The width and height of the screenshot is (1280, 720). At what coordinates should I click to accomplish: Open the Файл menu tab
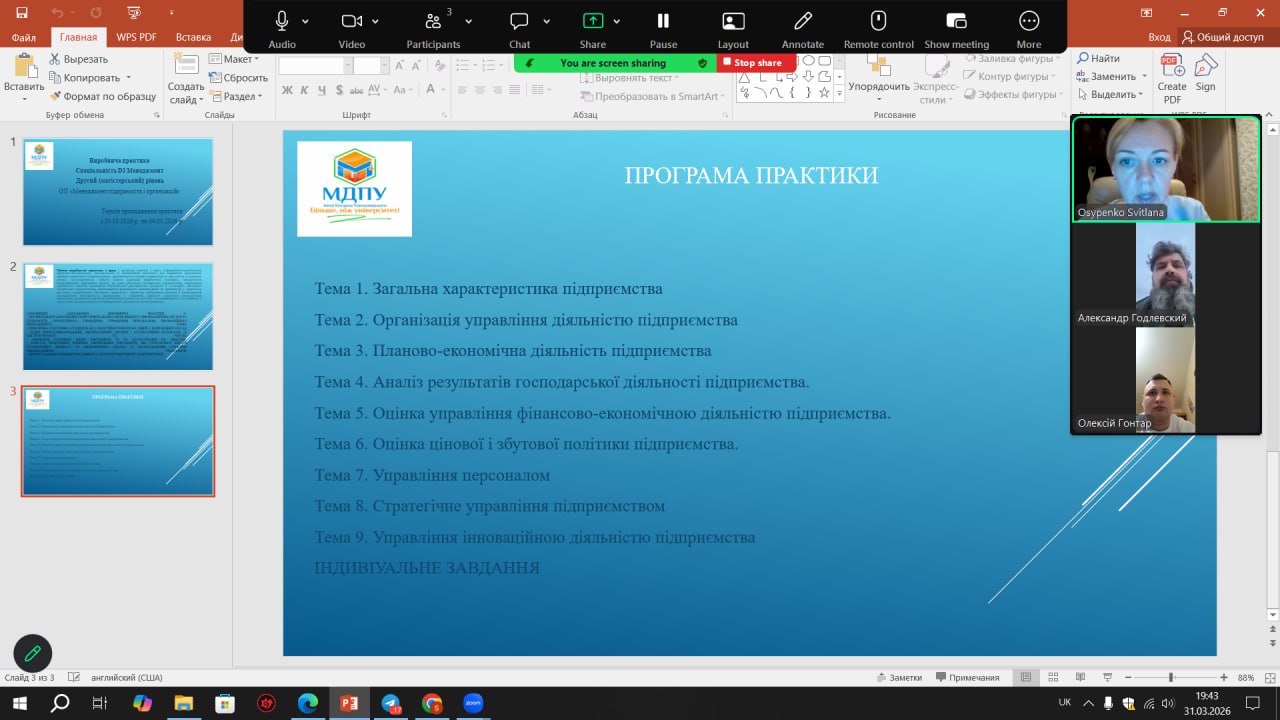(x=24, y=37)
